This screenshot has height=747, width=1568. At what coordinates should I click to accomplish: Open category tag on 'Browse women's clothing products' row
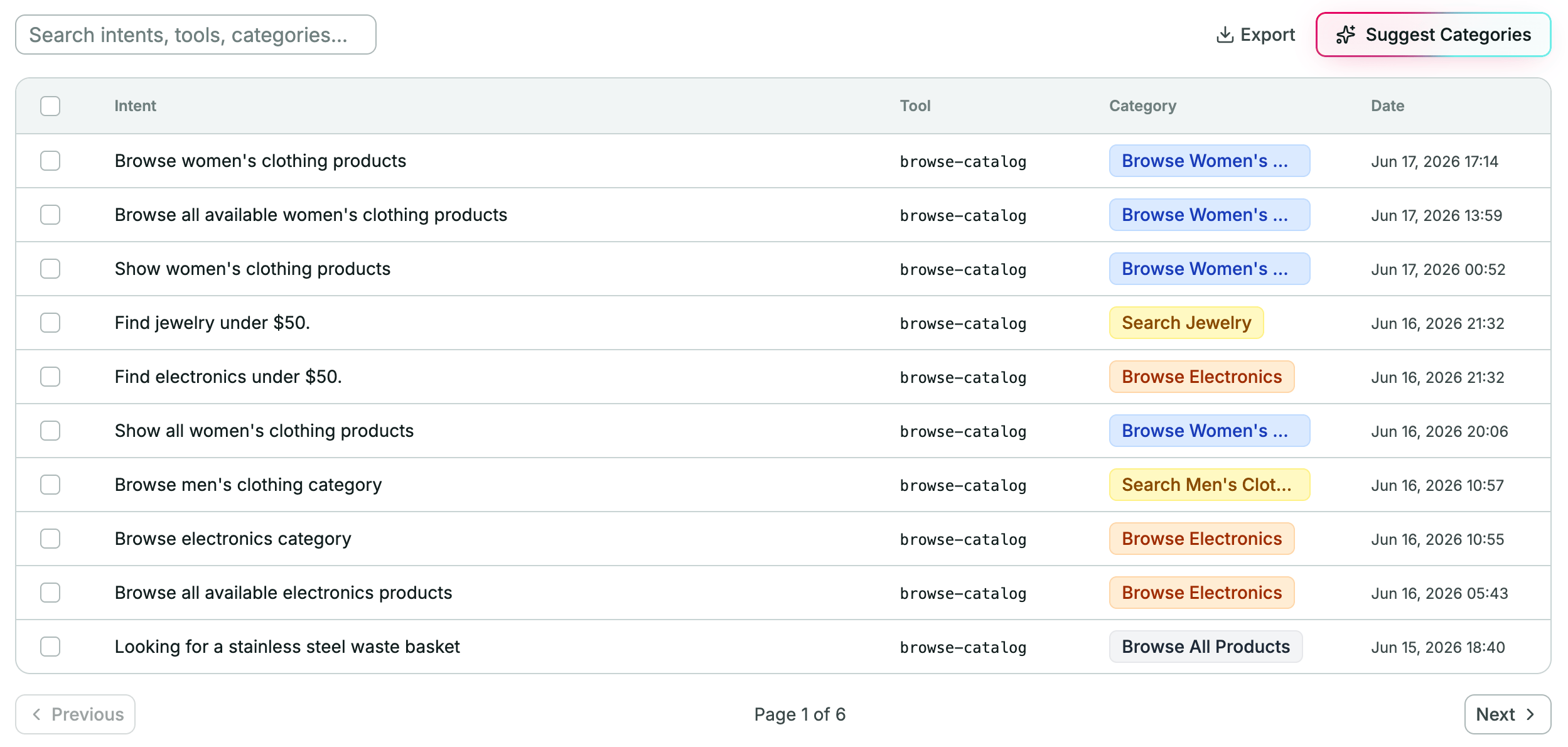pos(1210,161)
